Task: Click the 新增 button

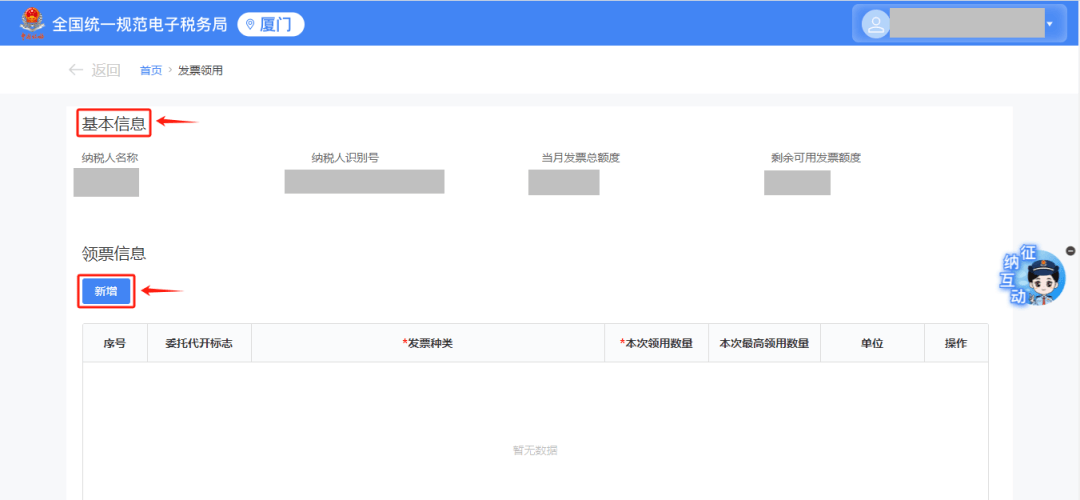Action: tap(106, 291)
